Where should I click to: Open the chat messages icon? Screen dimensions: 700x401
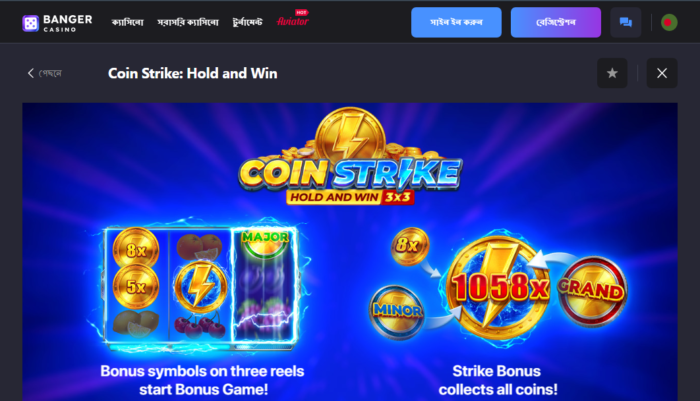click(625, 22)
